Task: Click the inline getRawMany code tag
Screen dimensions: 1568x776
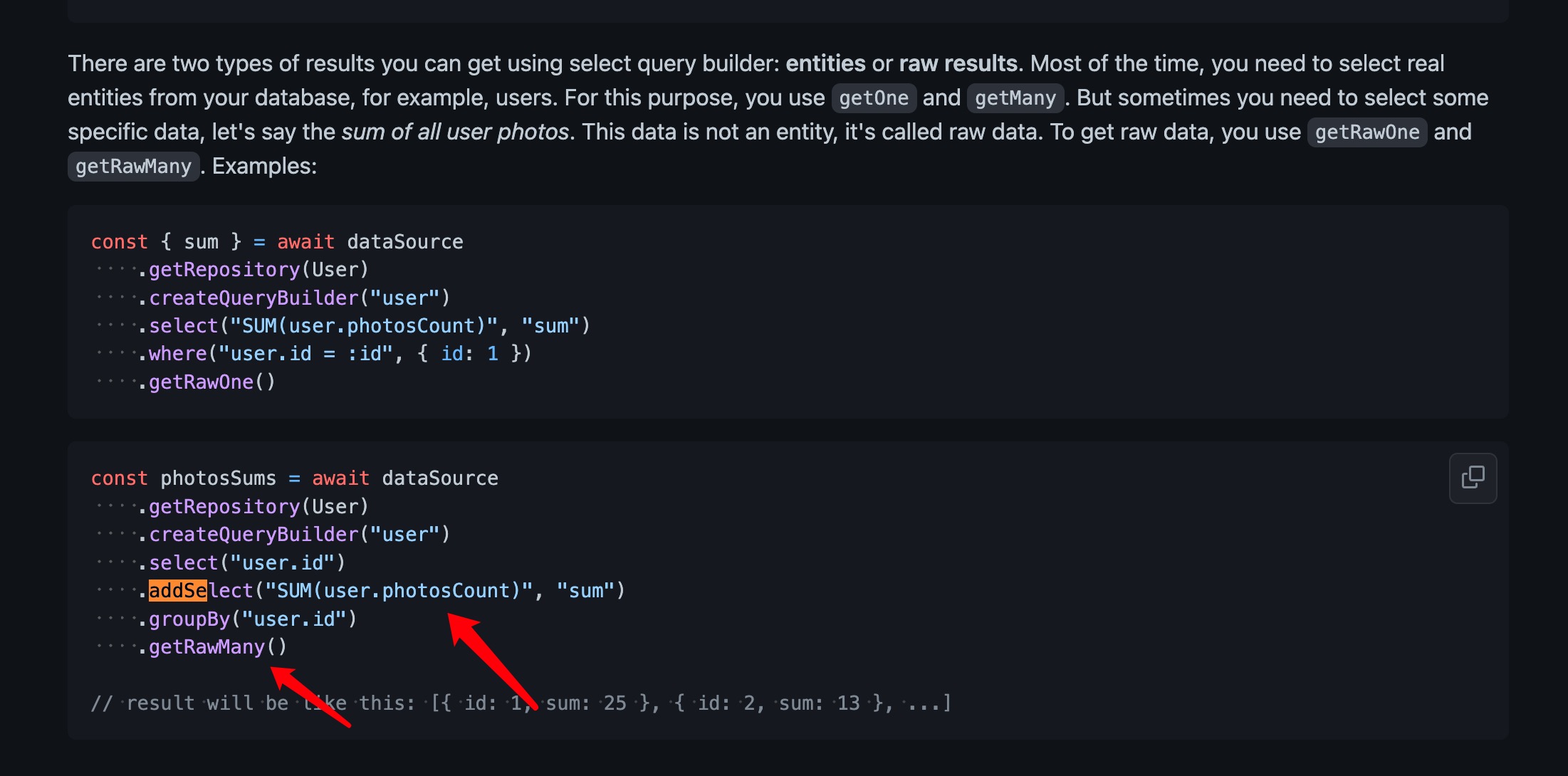Action: (133, 167)
